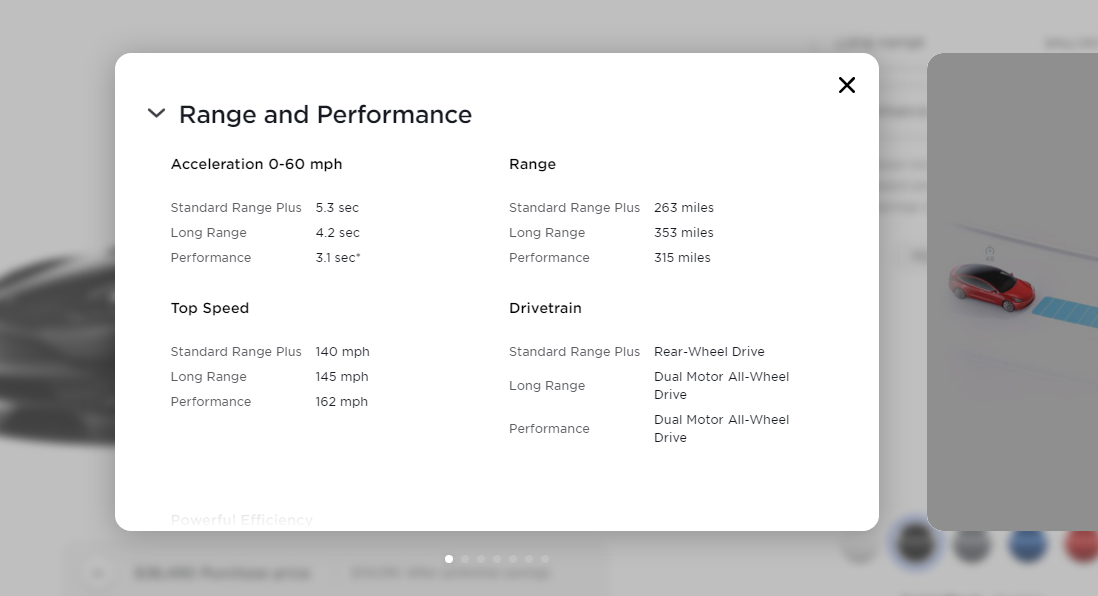The image size is (1098, 596).
Task: Select the fourth carousel pagination dot
Action: click(x=497, y=559)
